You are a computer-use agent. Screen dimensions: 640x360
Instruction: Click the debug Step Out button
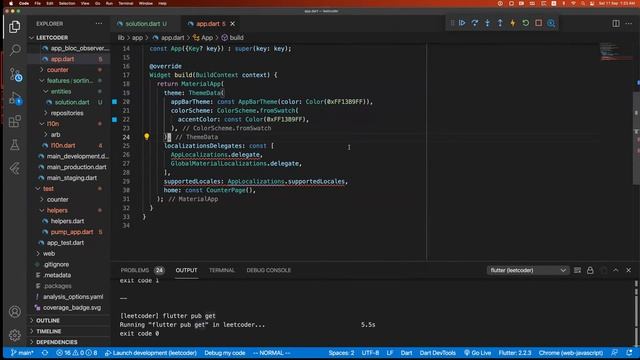pos(500,23)
